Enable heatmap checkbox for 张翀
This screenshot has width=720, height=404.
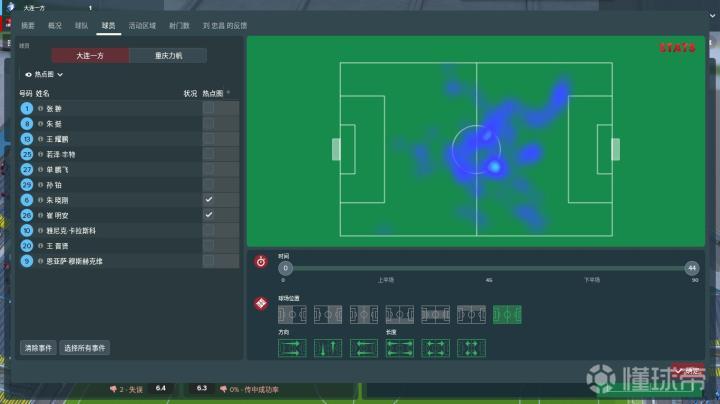point(208,108)
